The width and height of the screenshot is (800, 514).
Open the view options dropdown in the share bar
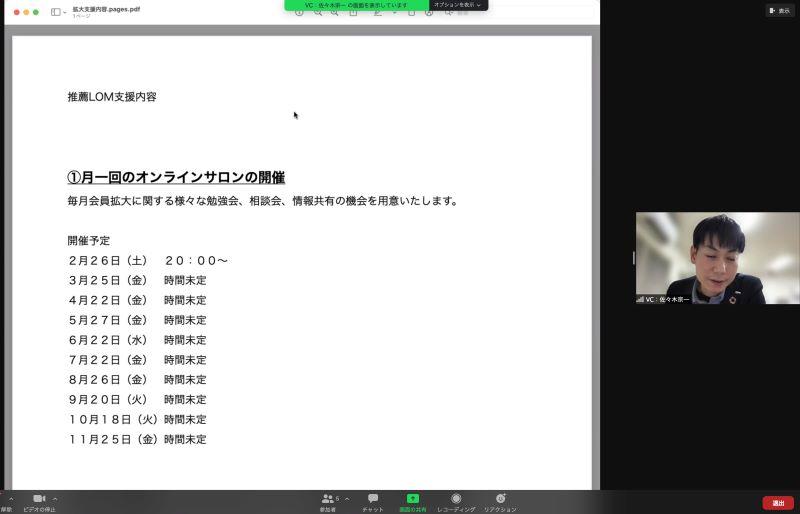(x=458, y=5)
